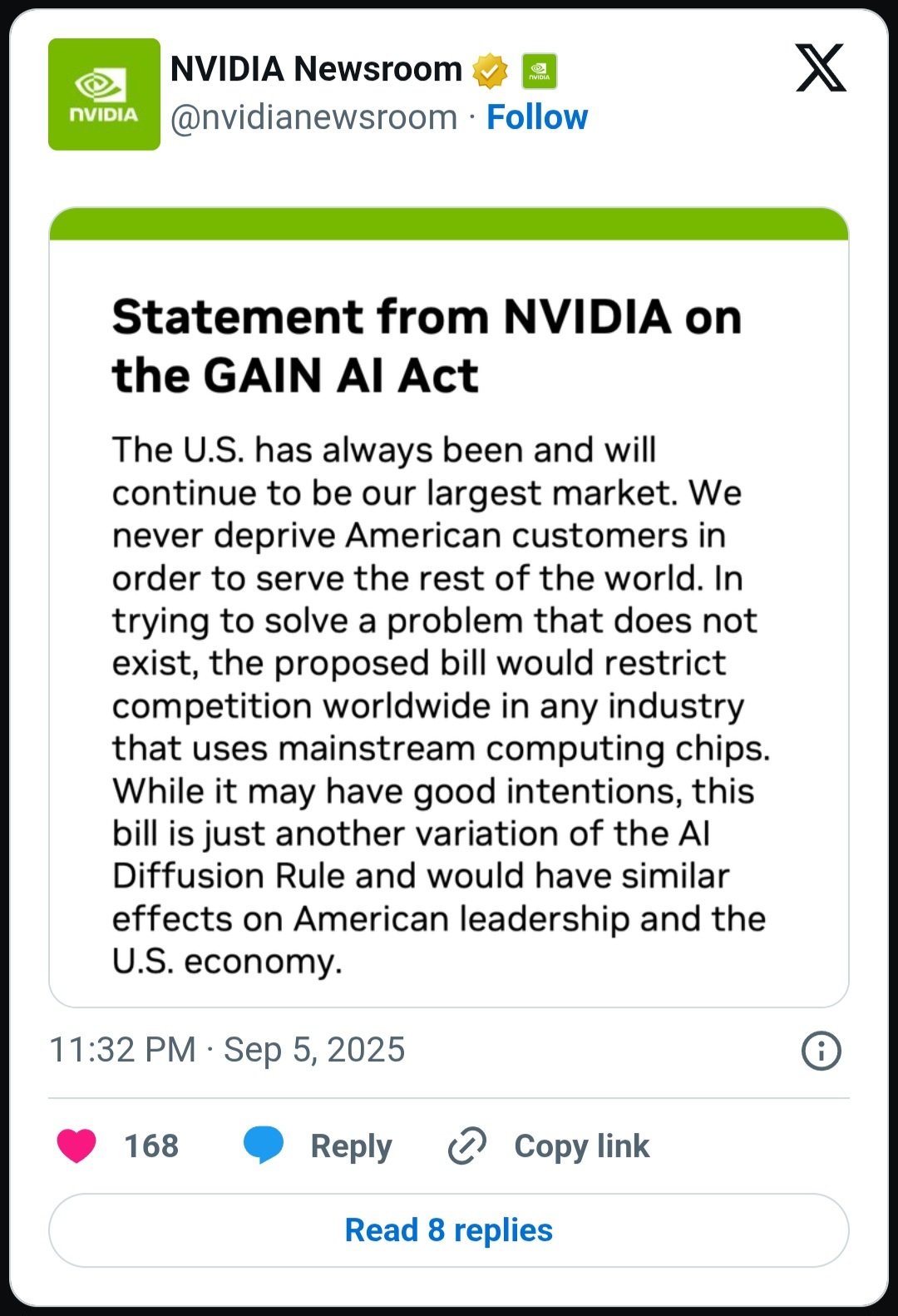Click the 168 likes count
Viewport: 898px width, 1316px height.
151,1146
